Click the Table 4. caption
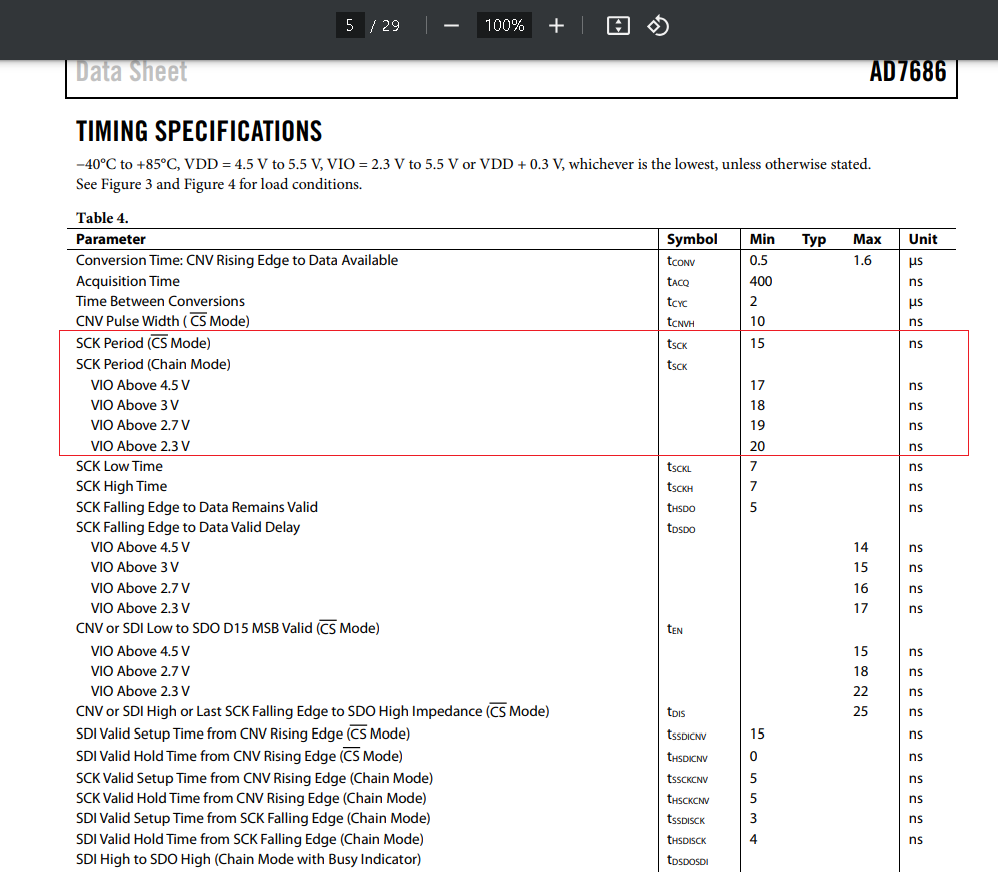This screenshot has height=872, width=998. tap(102, 218)
